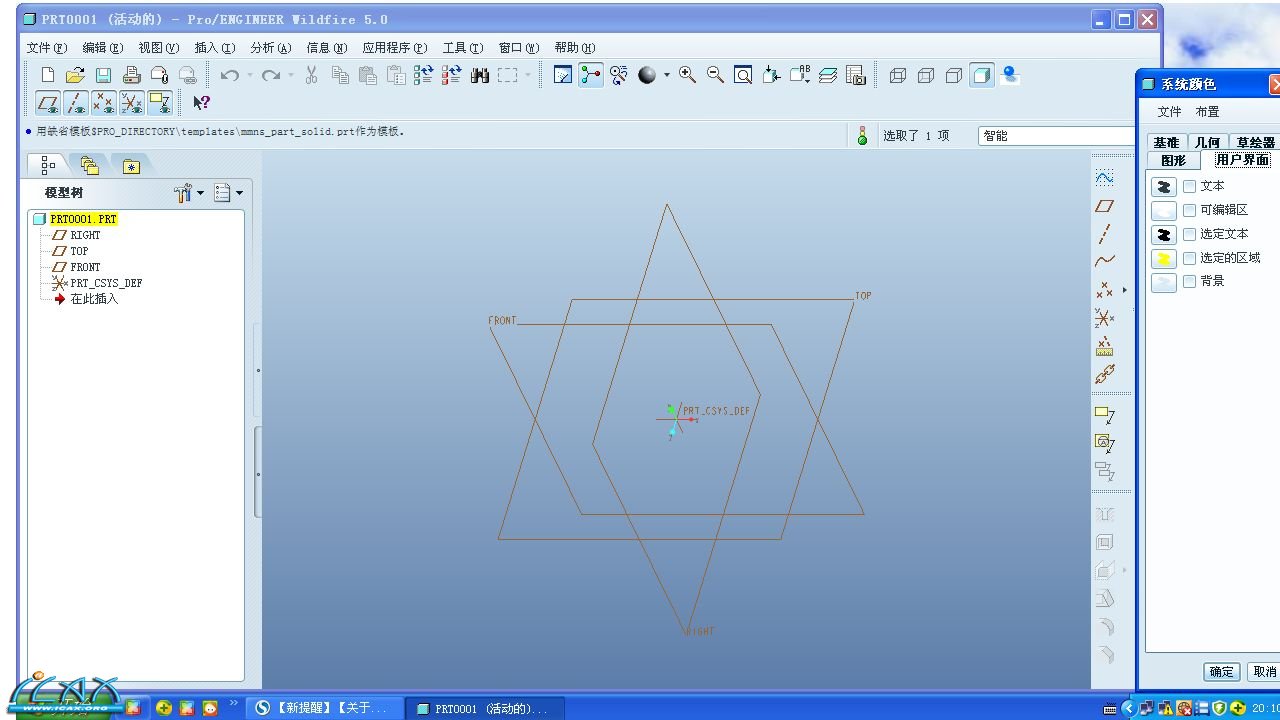1280x720 pixels.
Task: Select the Sketch tool in right toolbar
Action: point(1104,178)
